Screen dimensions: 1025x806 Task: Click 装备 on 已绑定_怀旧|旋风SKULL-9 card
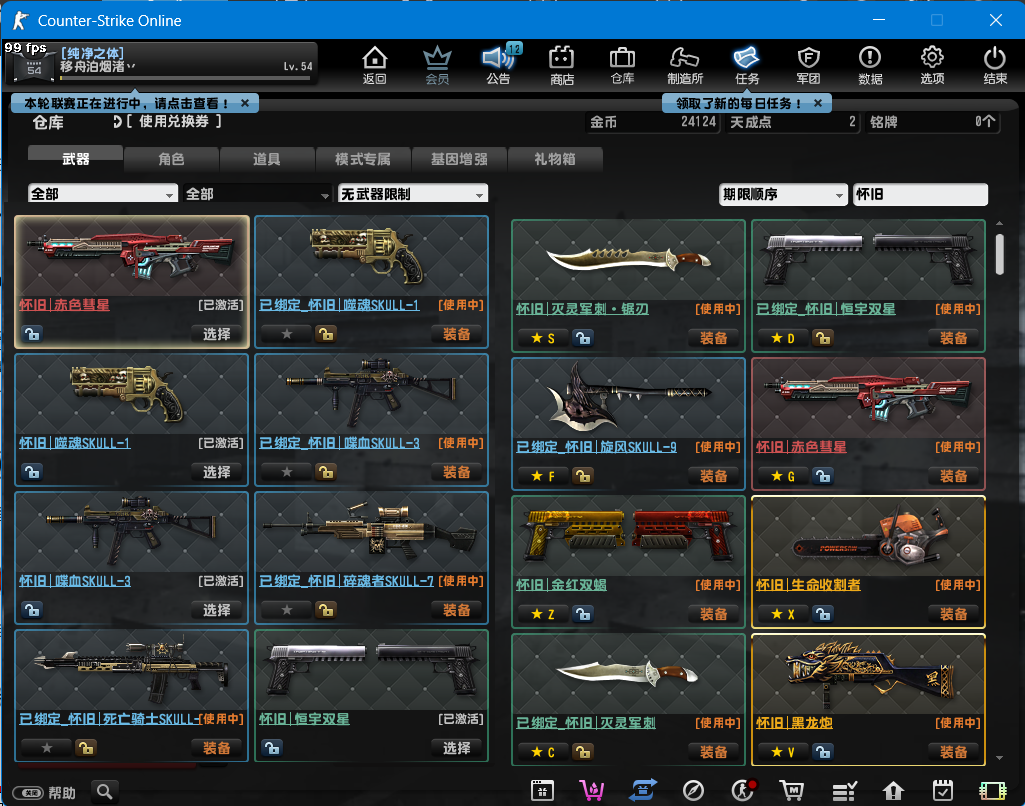pos(713,476)
